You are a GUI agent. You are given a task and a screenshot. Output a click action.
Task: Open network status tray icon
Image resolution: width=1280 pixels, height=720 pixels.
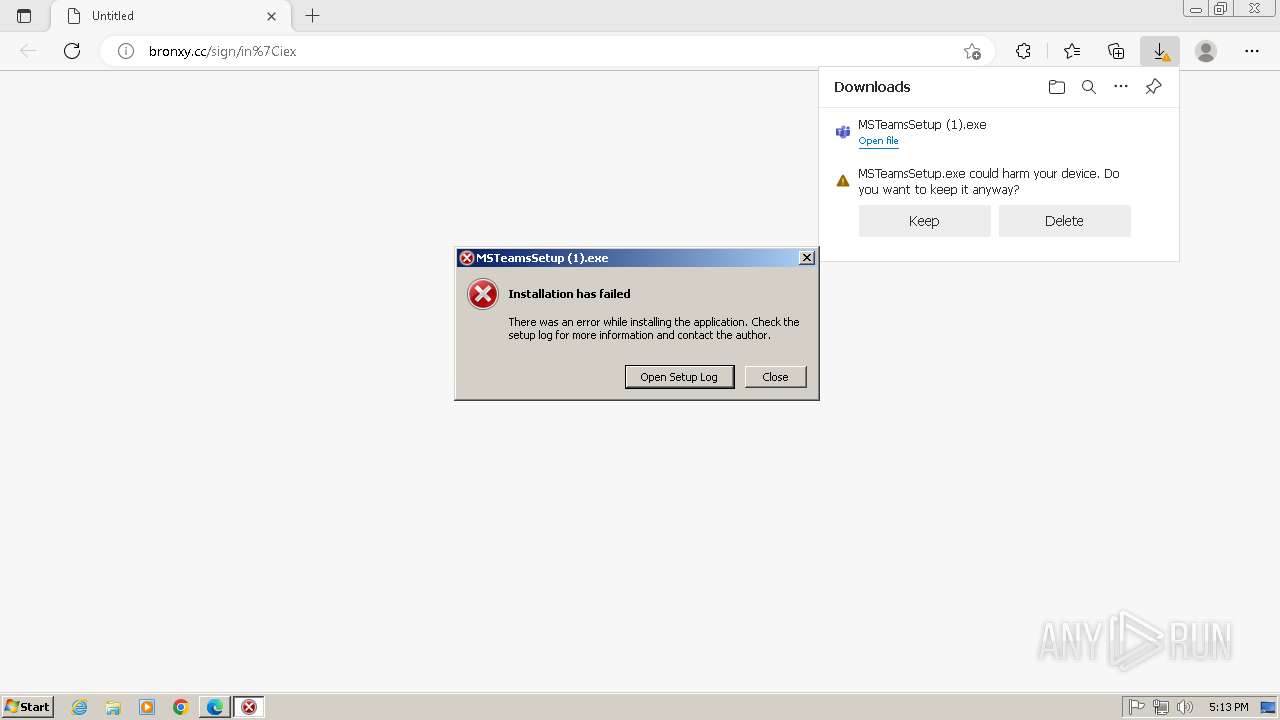point(1160,707)
